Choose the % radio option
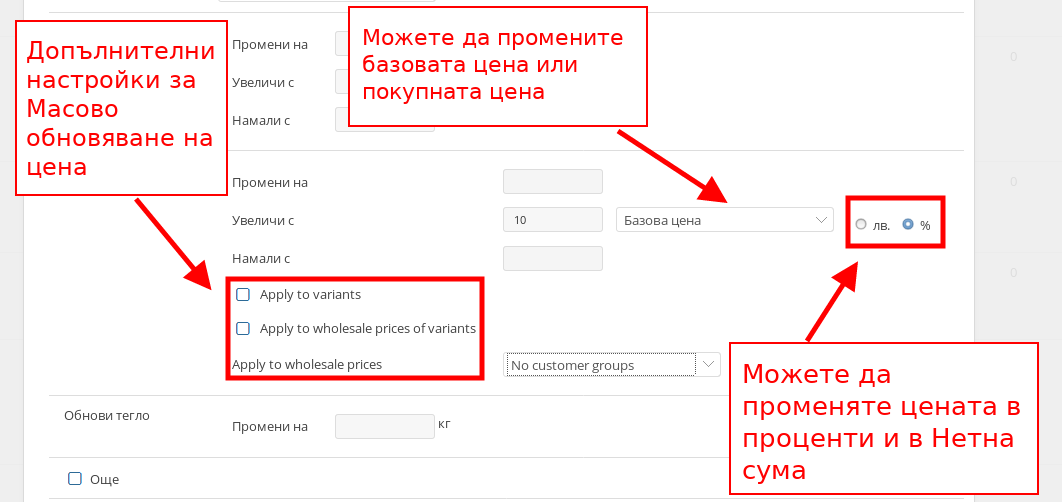 coord(908,225)
